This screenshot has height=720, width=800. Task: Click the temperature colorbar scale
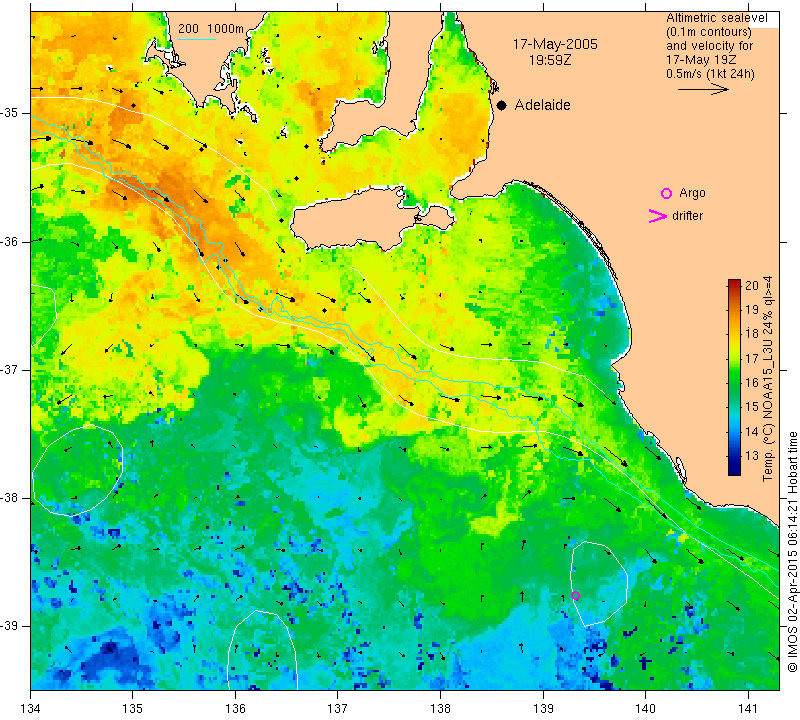(734, 378)
